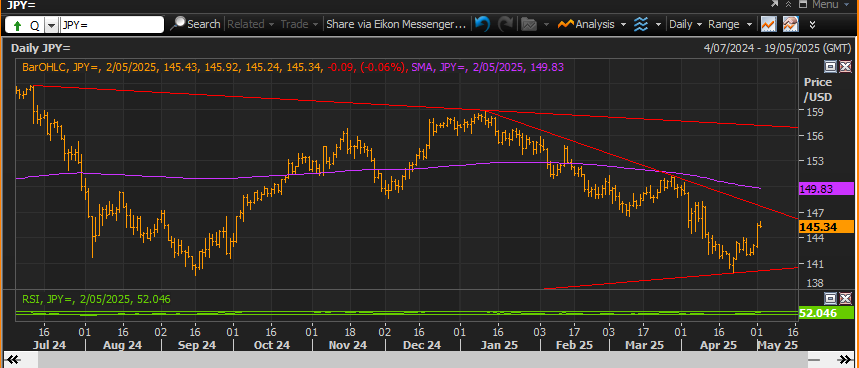Click the blue Undo arrow icon

tap(482, 24)
